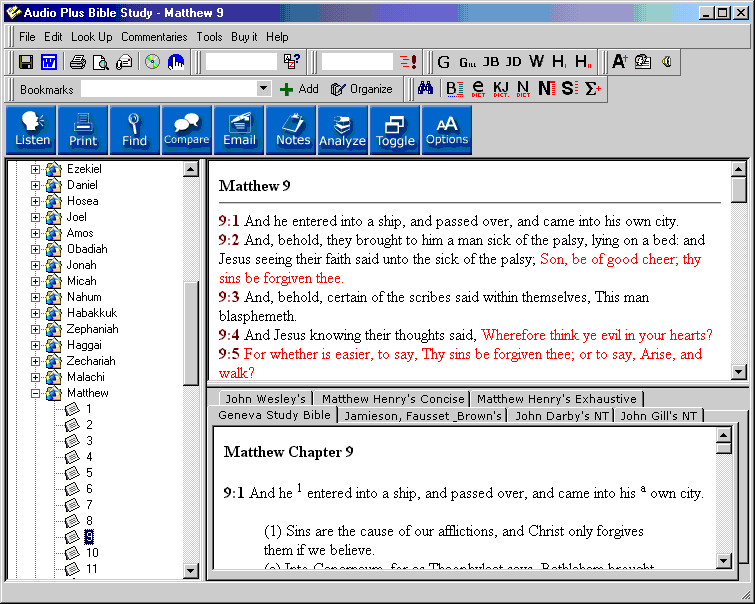Select Matthew chapter 10 in tree
755x604 pixels.
(92, 553)
